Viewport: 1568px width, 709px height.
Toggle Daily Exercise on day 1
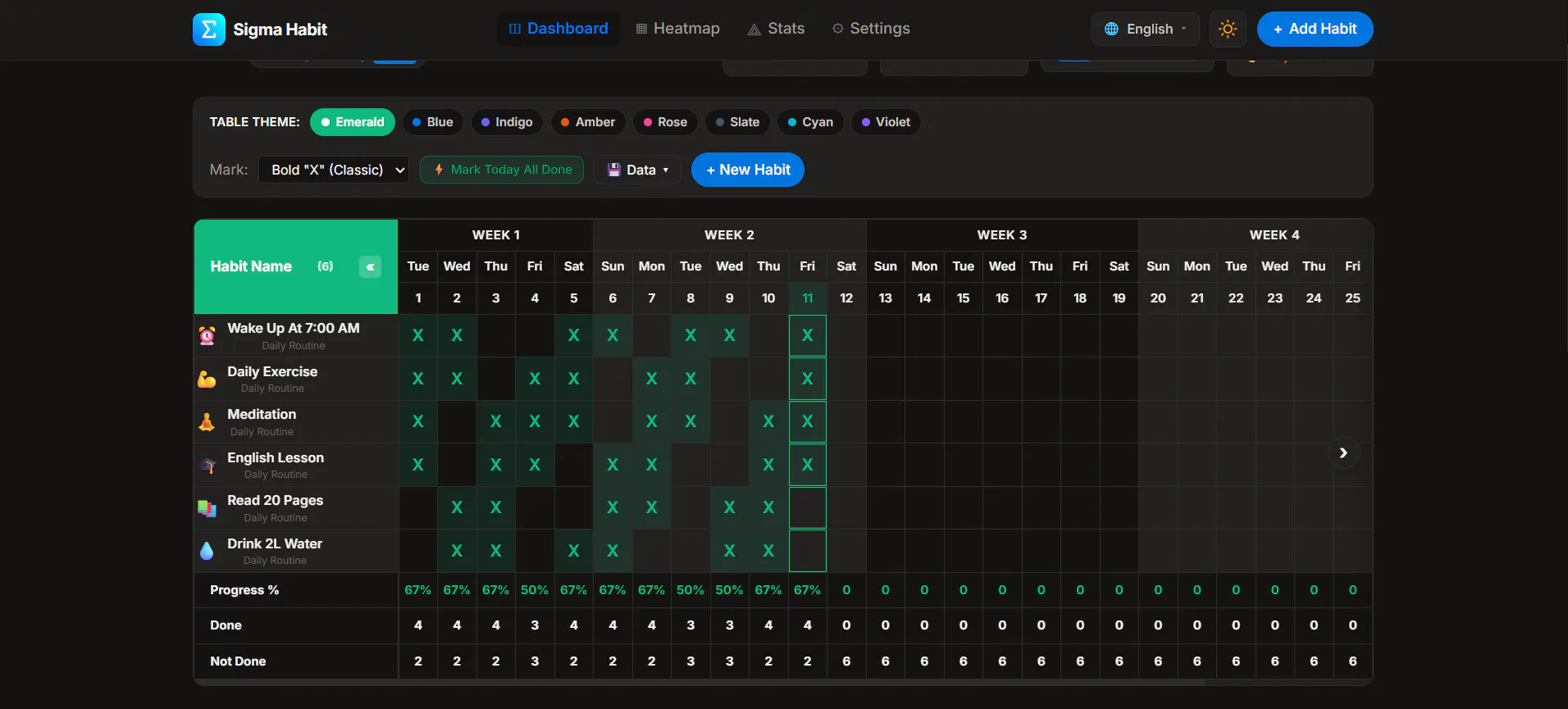(x=418, y=379)
